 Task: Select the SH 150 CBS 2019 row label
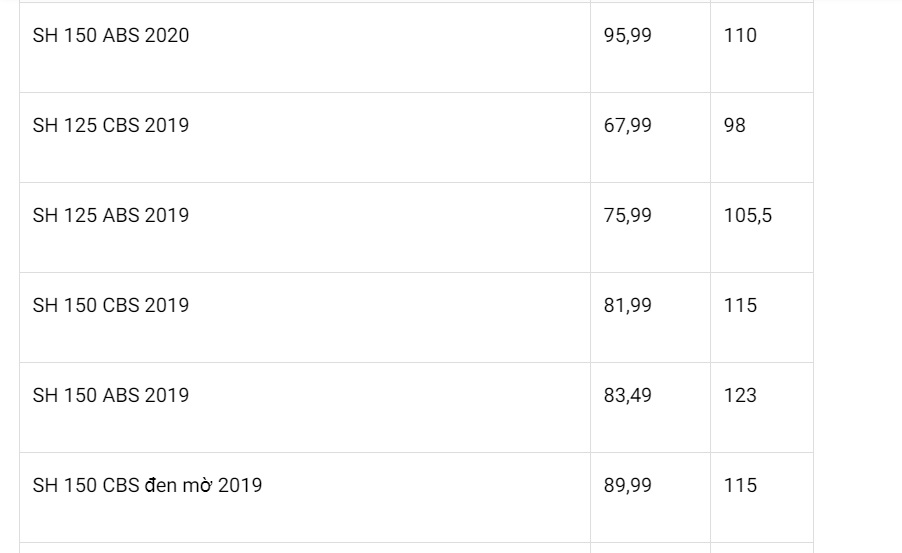111,306
